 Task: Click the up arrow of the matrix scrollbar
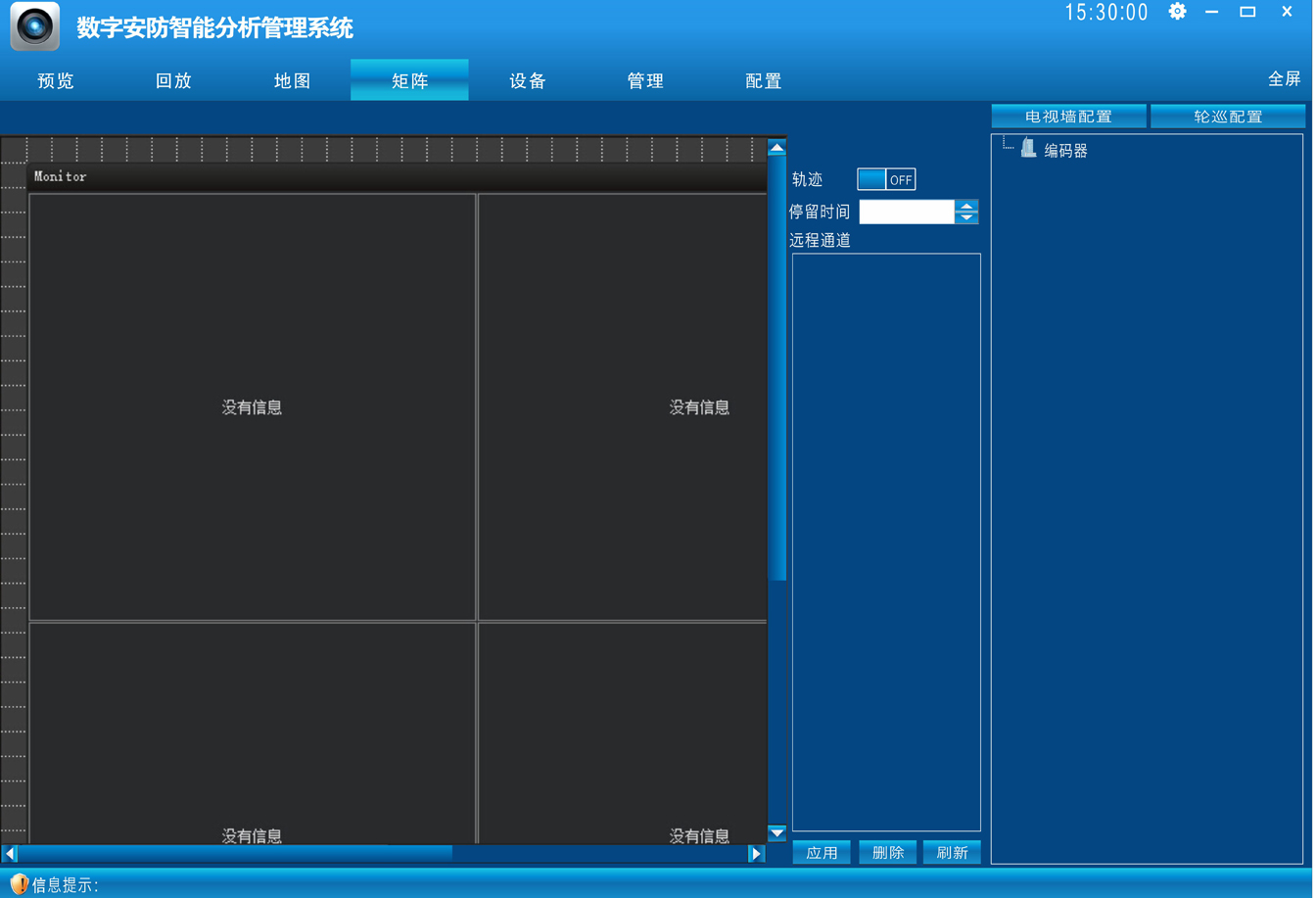click(x=775, y=146)
